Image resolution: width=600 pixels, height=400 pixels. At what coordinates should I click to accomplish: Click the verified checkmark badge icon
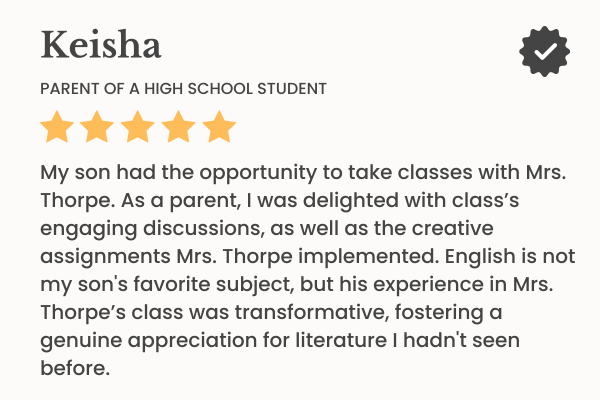point(544,51)
